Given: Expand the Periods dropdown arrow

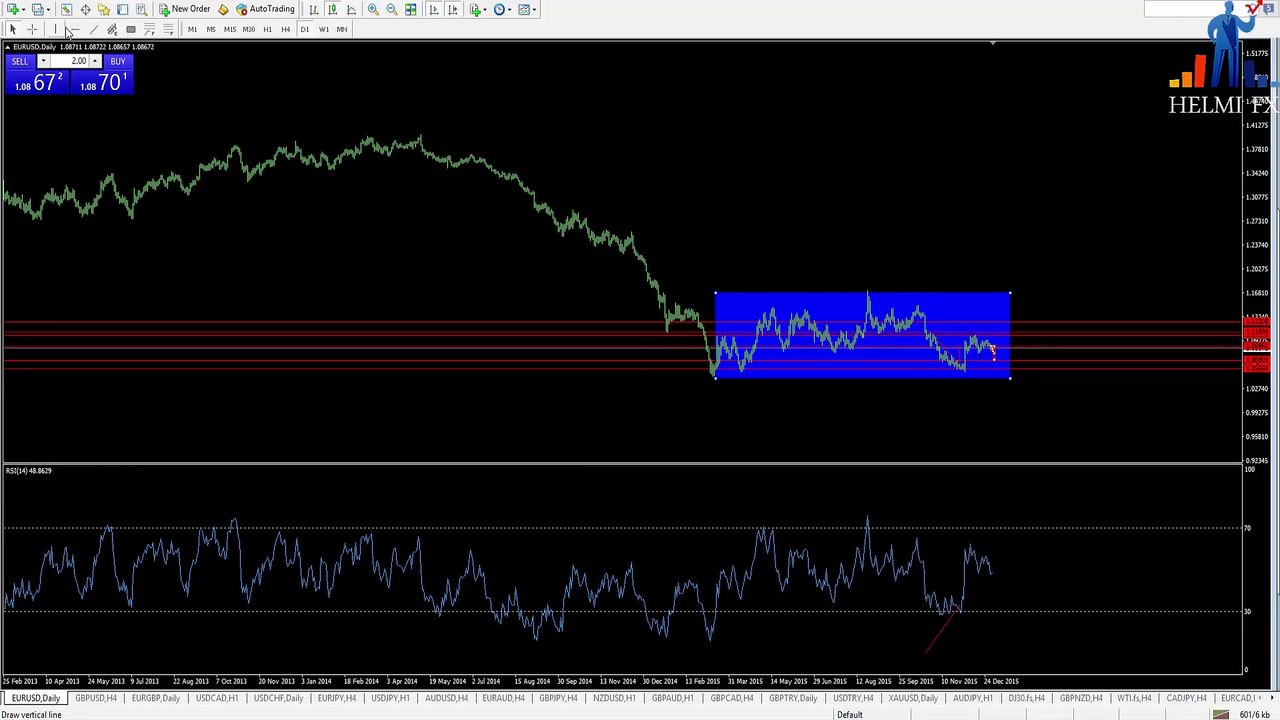Looking at the screenshot, I should click(509, 10).
